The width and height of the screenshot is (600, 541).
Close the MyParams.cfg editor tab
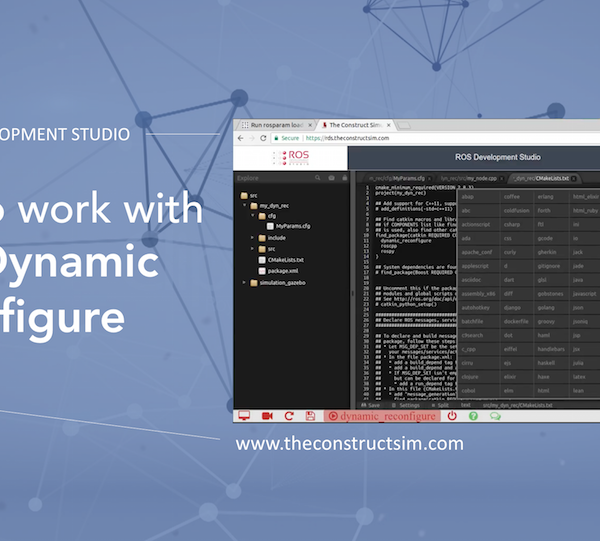click(x=429, y=179)
